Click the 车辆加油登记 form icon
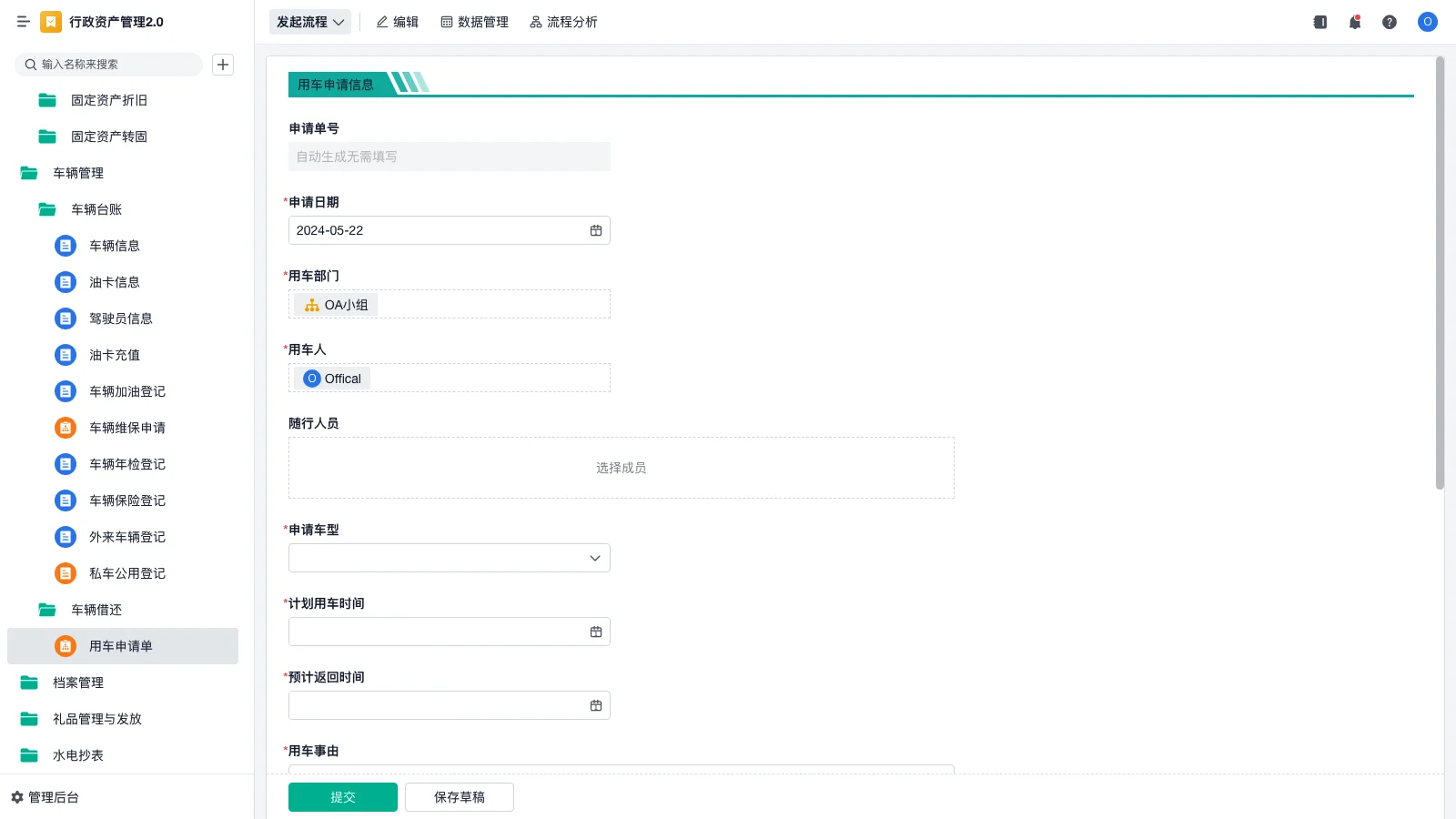This screenshot has width=1456, height=819. (66, 391)
